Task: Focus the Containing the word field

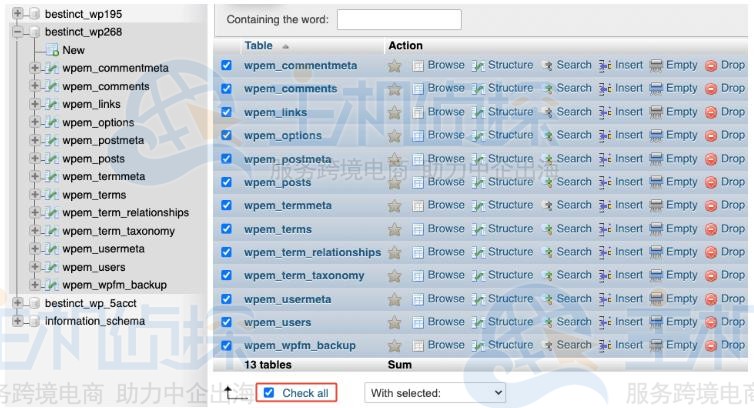Action: [399, 19]
